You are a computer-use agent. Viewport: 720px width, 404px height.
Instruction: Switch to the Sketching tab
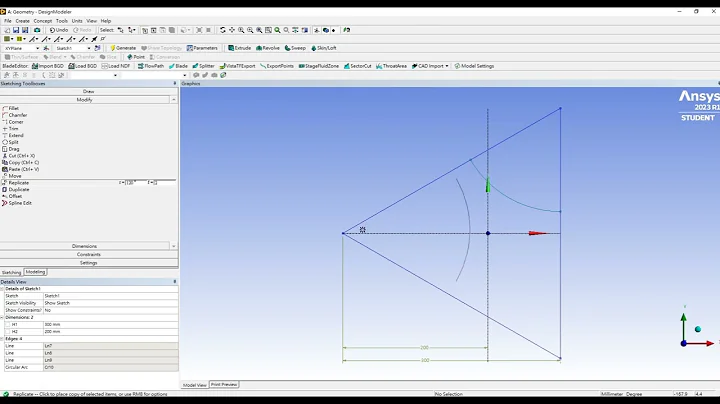tap(11, 272)
